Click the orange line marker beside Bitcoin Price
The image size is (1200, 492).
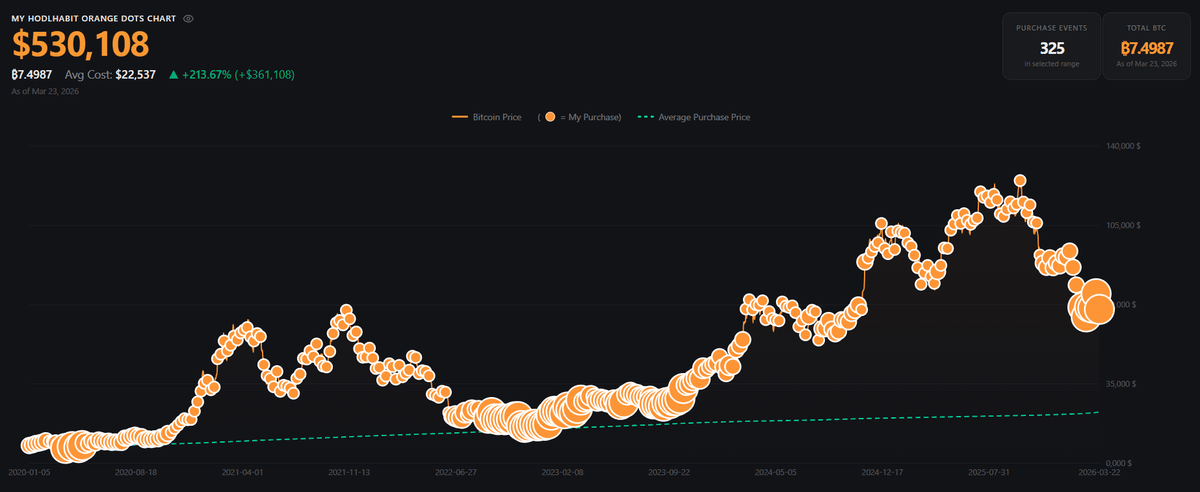tap(460, 117)
